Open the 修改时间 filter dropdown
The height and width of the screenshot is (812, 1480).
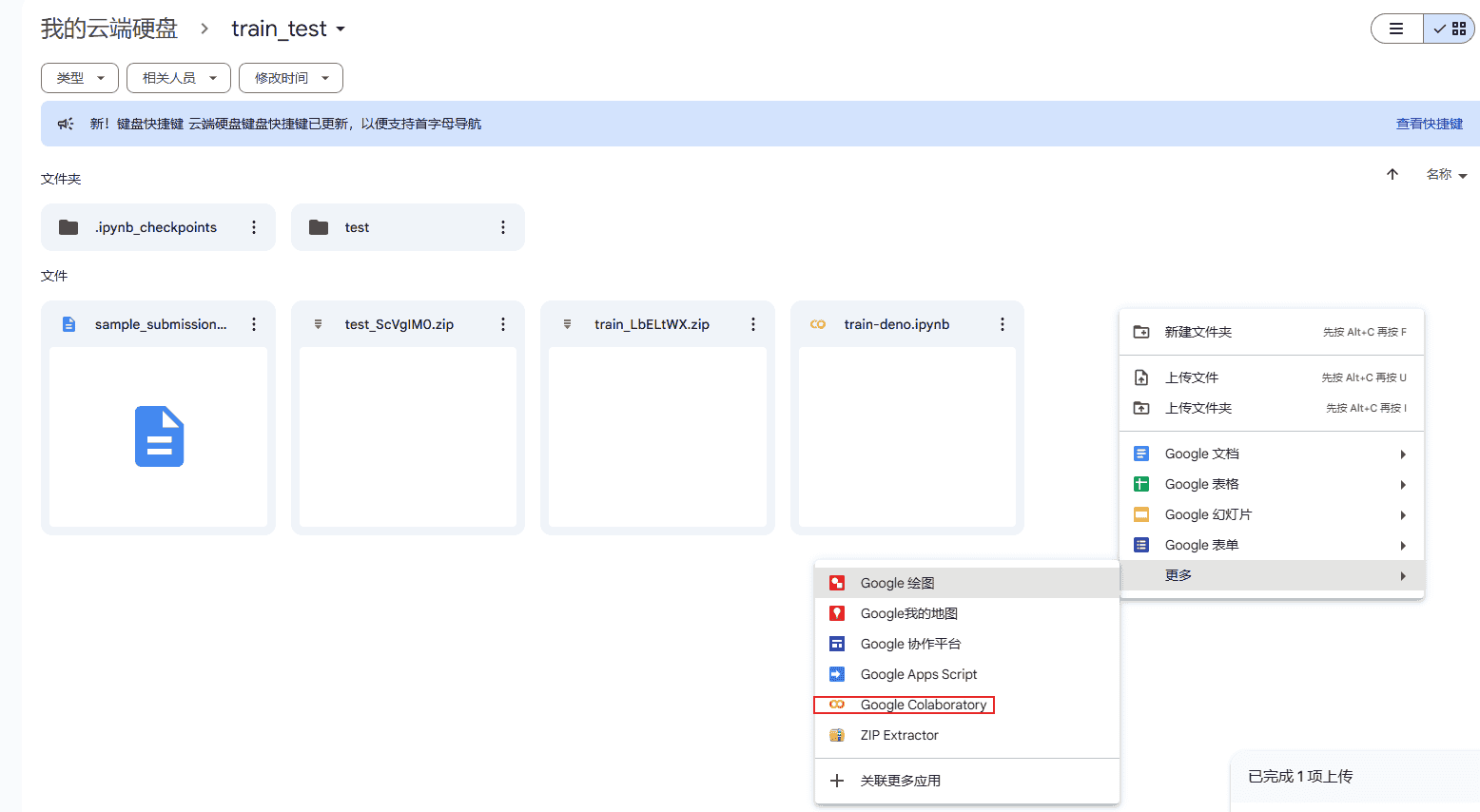[x=290, y=77]
